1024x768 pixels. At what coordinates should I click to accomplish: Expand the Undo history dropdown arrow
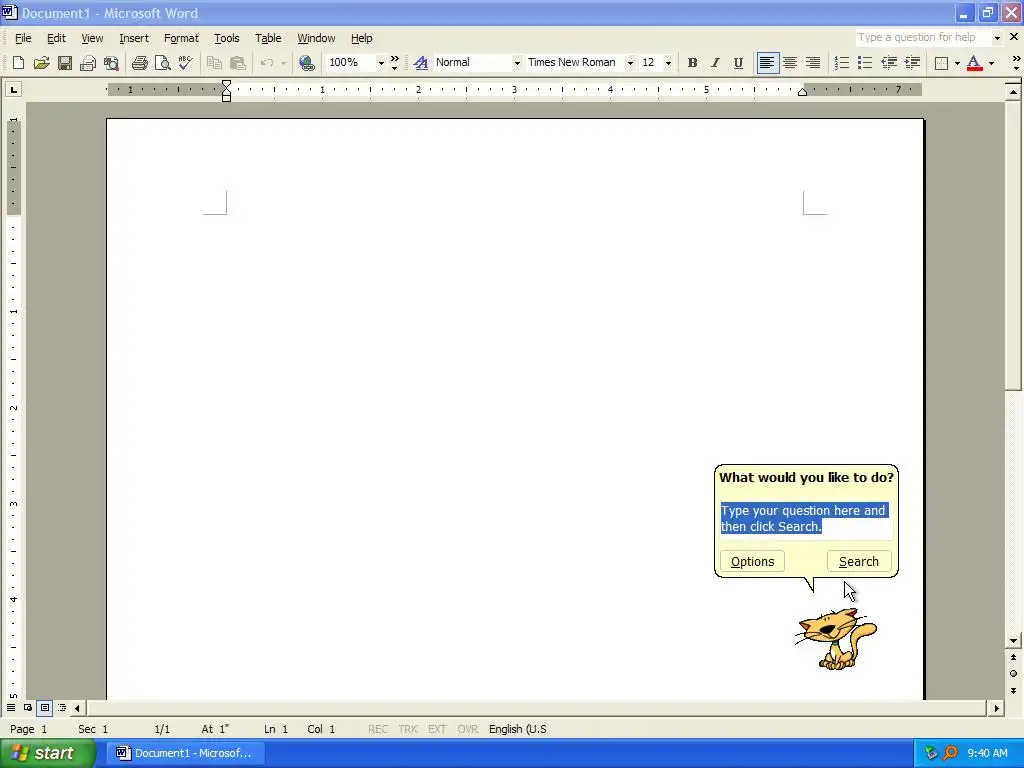[283, 63]
